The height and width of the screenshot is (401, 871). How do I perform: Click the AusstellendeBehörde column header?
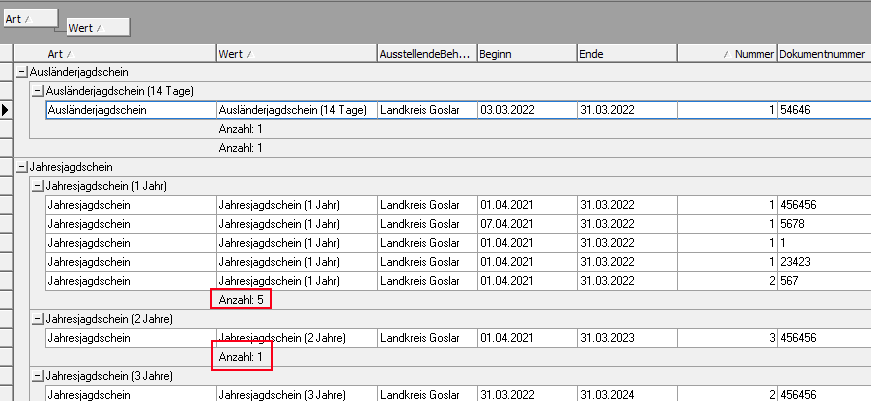pyautogui.click(x=425, y=53)
